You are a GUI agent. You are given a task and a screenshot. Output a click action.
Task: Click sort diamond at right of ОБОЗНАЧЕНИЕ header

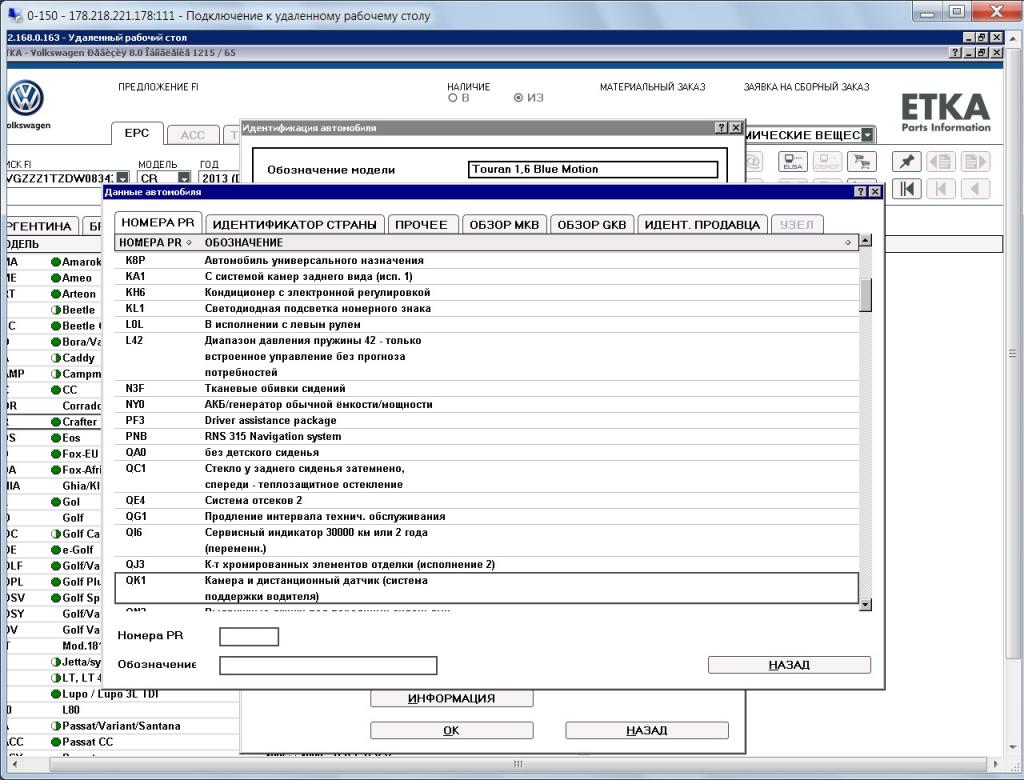tap(848, 242)
